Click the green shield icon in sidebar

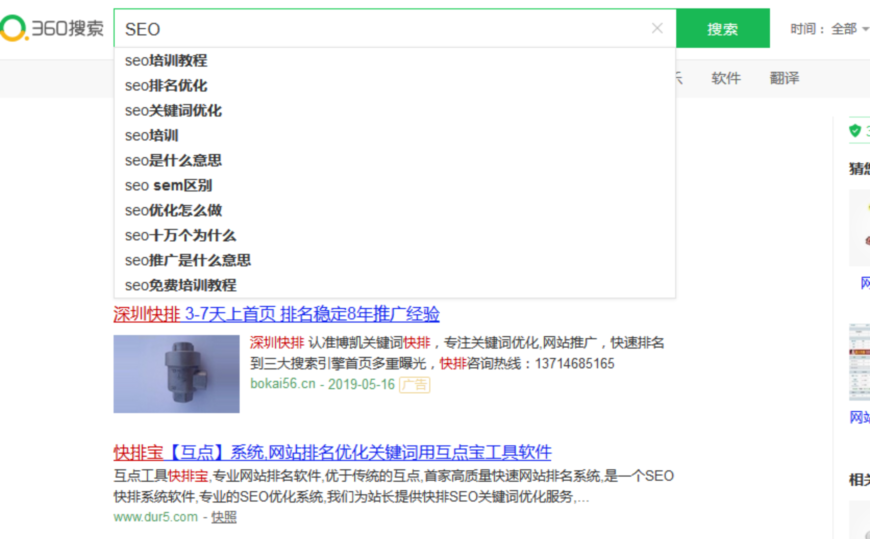(855, 130)
